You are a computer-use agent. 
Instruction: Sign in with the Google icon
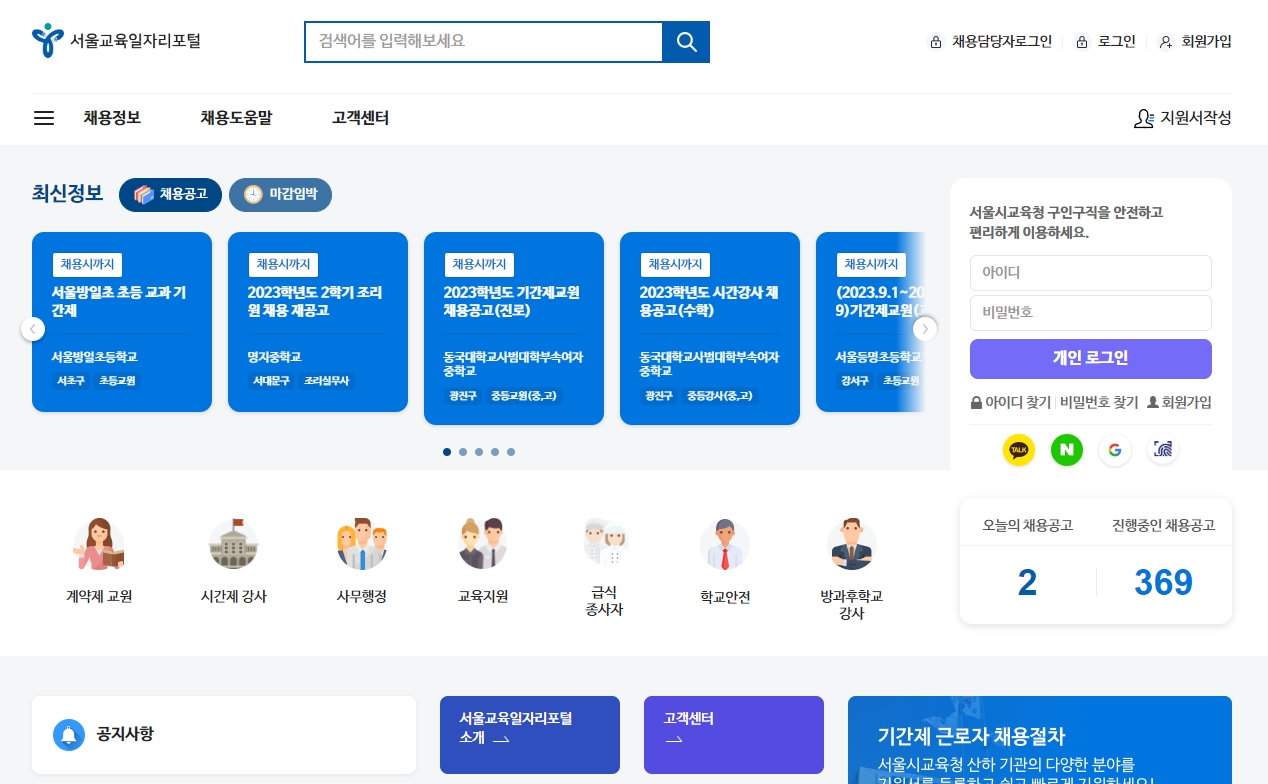1115,450
